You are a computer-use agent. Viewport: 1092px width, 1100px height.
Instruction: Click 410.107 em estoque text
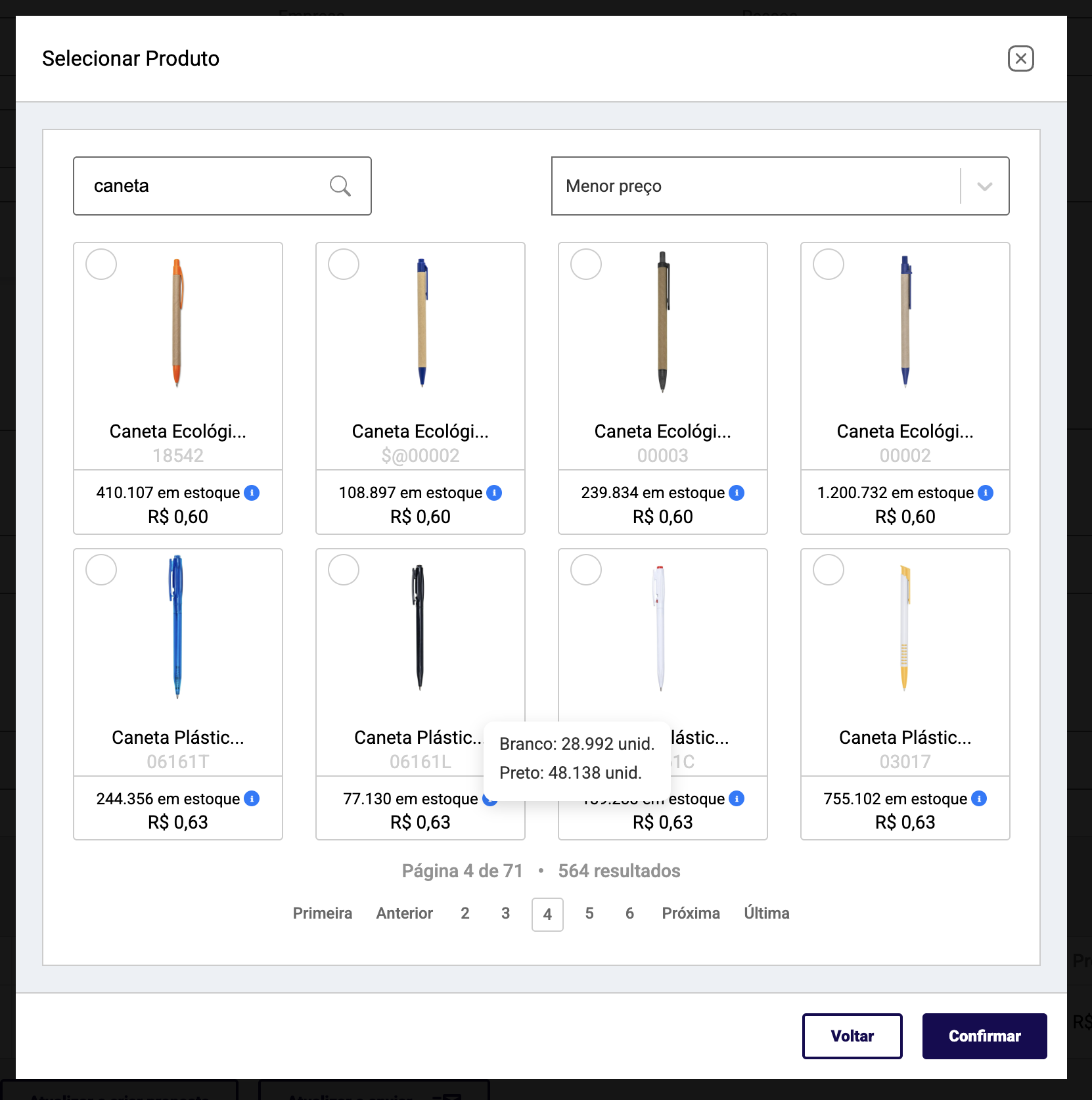[168, 493]
